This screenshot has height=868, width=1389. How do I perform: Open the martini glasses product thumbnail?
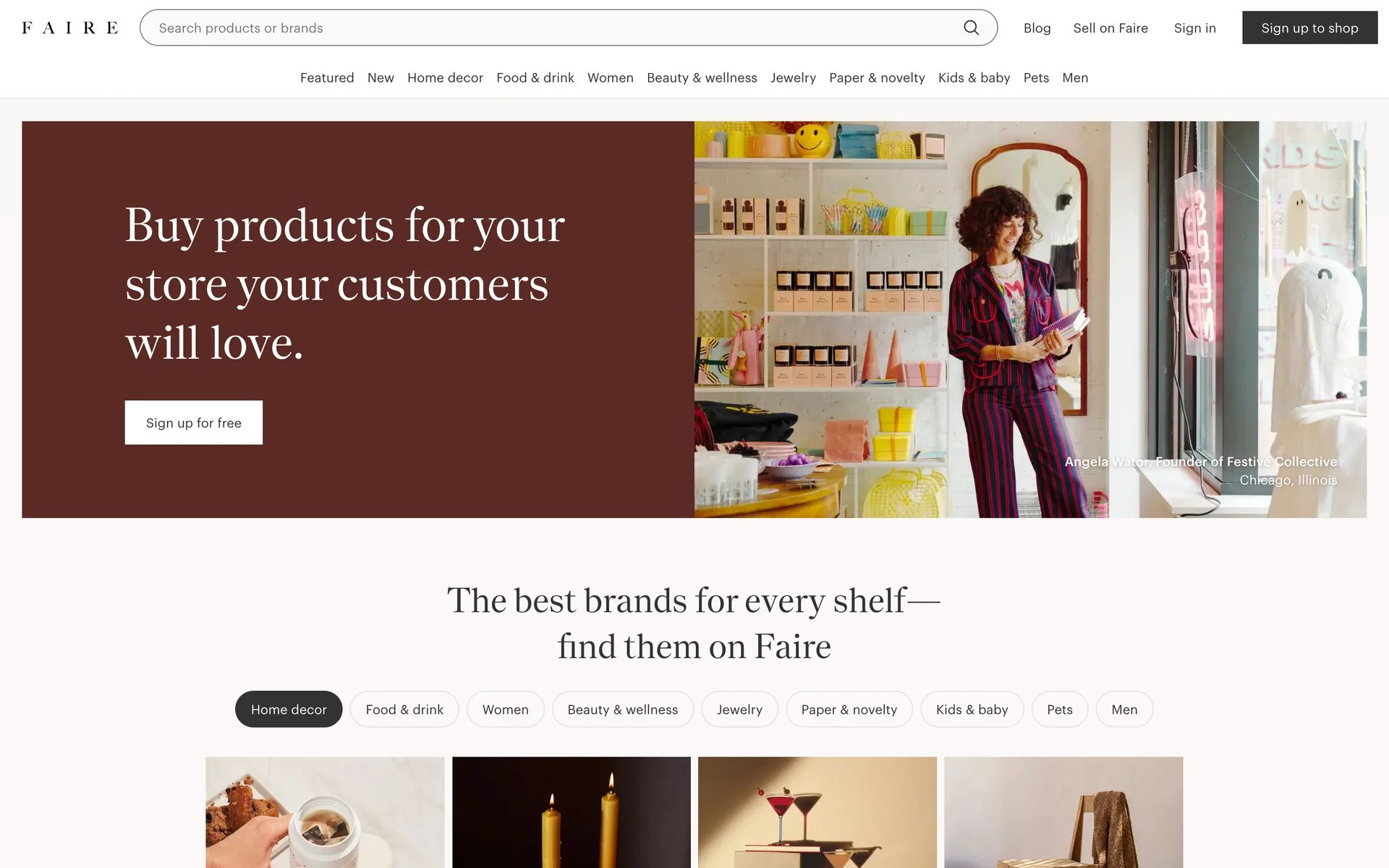(817, 812)
